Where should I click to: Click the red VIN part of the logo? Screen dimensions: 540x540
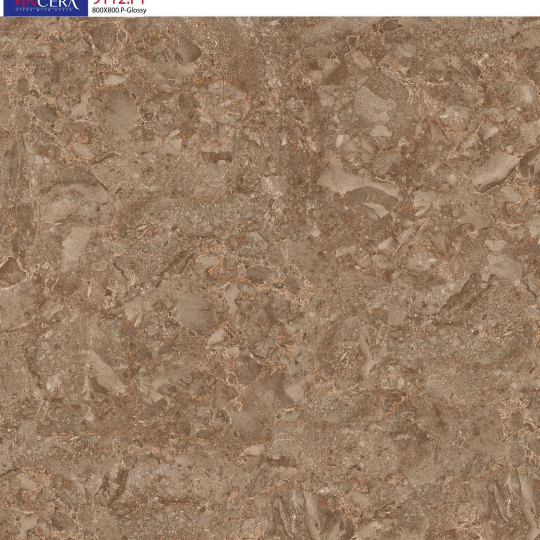(25, 3)
